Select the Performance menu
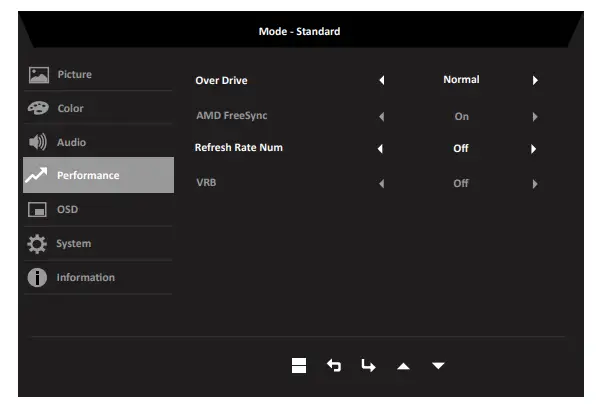 pyautogui.click(x=98, y=175)
